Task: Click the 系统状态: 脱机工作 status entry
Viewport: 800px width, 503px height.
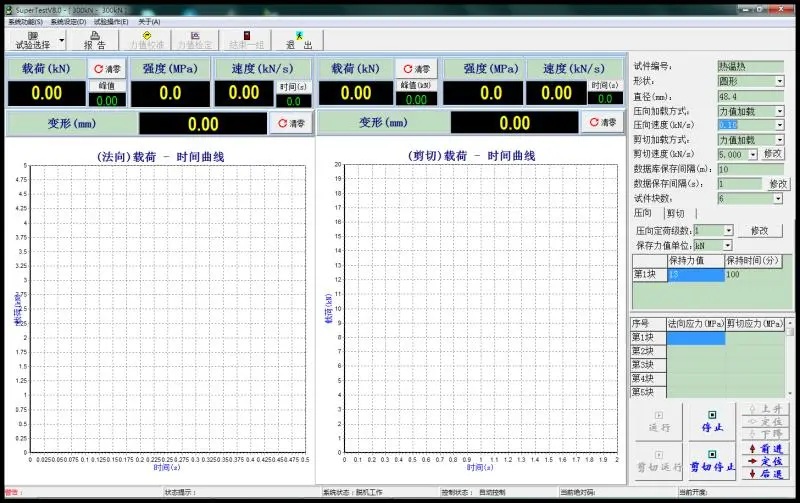Action: pos(353,492)
